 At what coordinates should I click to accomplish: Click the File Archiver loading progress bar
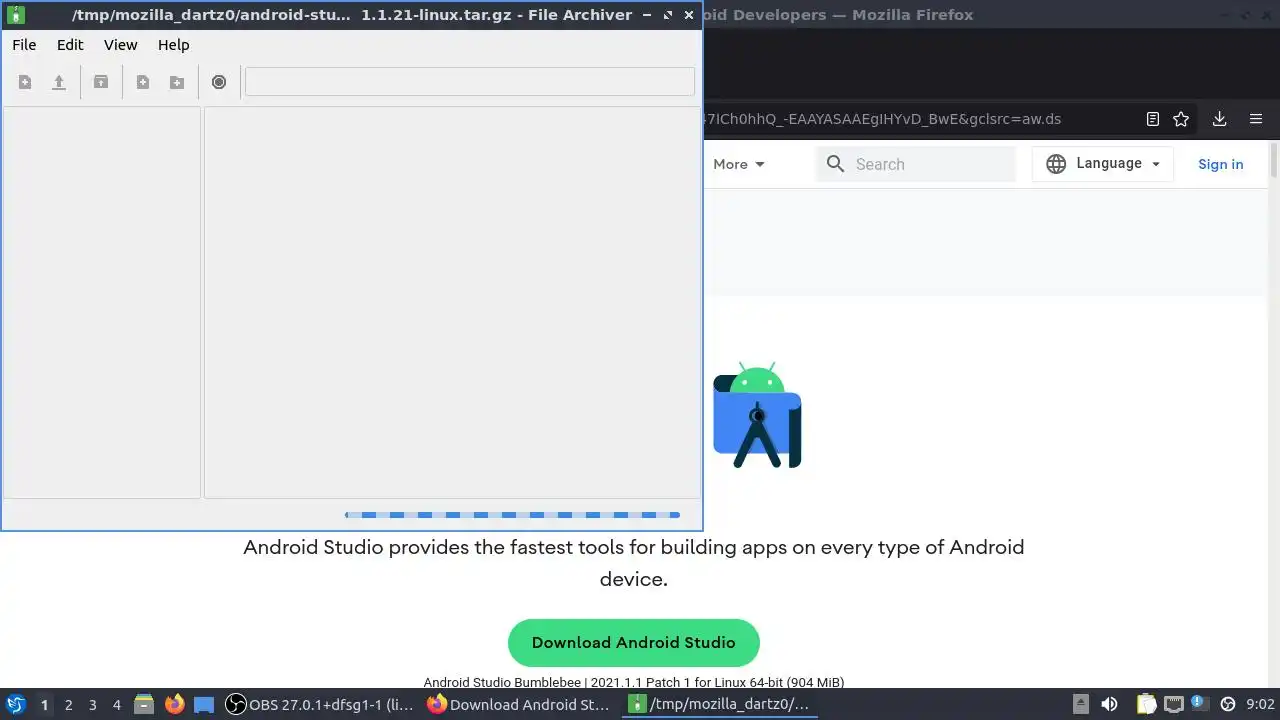[512, 515]
